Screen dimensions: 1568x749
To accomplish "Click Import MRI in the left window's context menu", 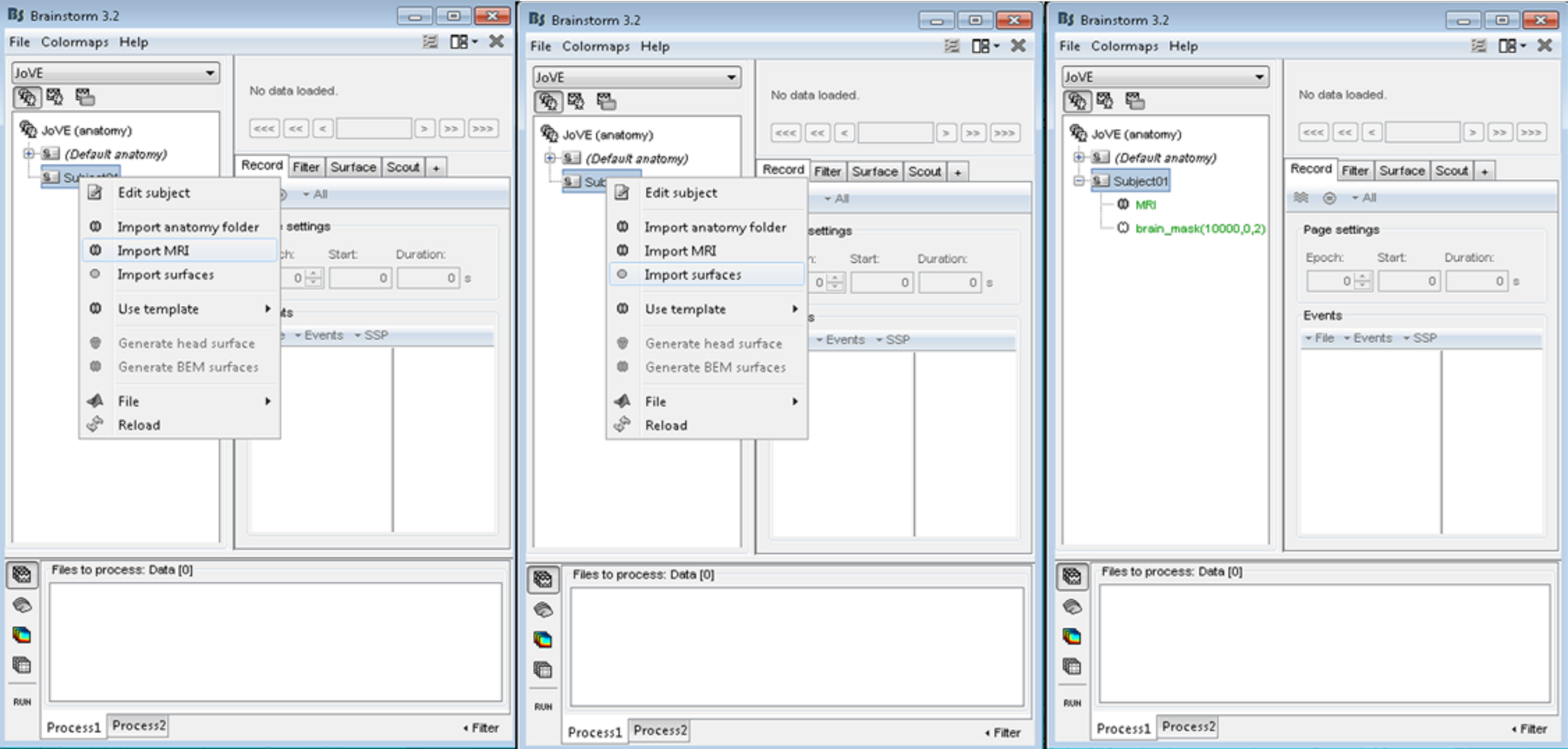I will click(x=153, y=251).
